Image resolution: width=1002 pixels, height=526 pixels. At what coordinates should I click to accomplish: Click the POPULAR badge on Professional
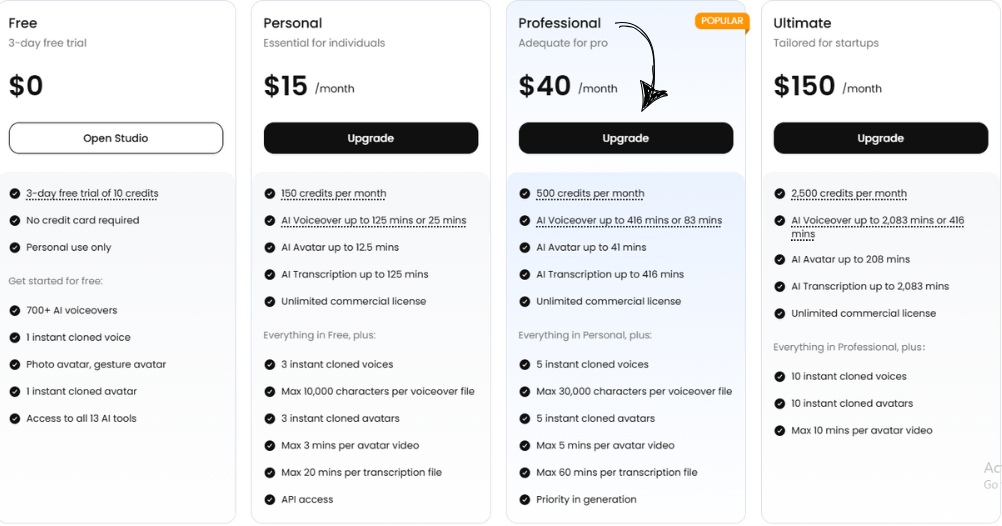tap(722, 21)
